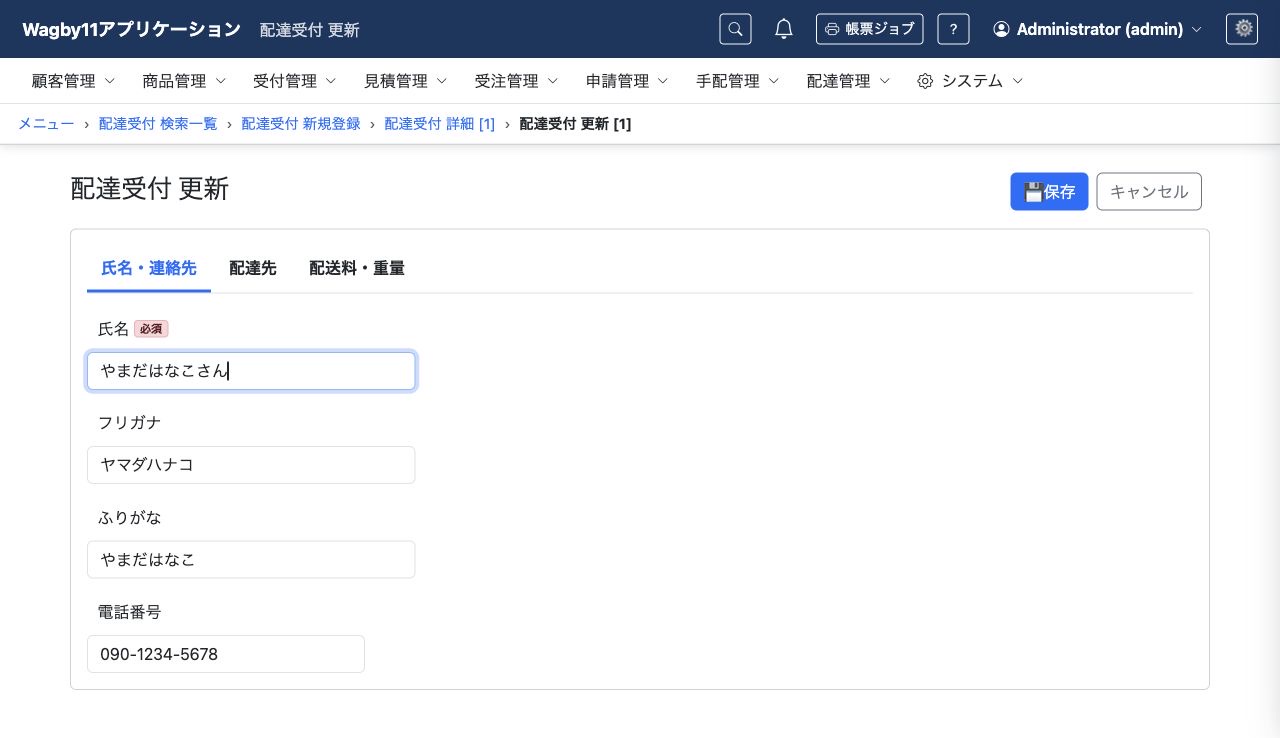Click the 配達受付 更新 [1] breadcrumb text
Image resolution: width=1280 pixels, height=738 pixels.
click(575, 124)
